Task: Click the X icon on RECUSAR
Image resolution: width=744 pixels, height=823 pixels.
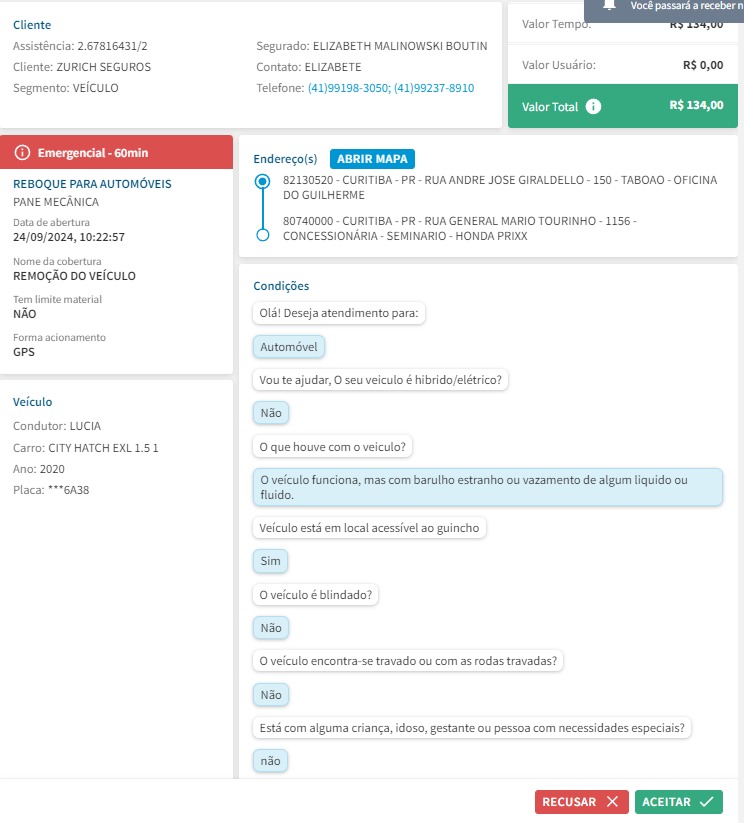Action: (x=612, y=802)
